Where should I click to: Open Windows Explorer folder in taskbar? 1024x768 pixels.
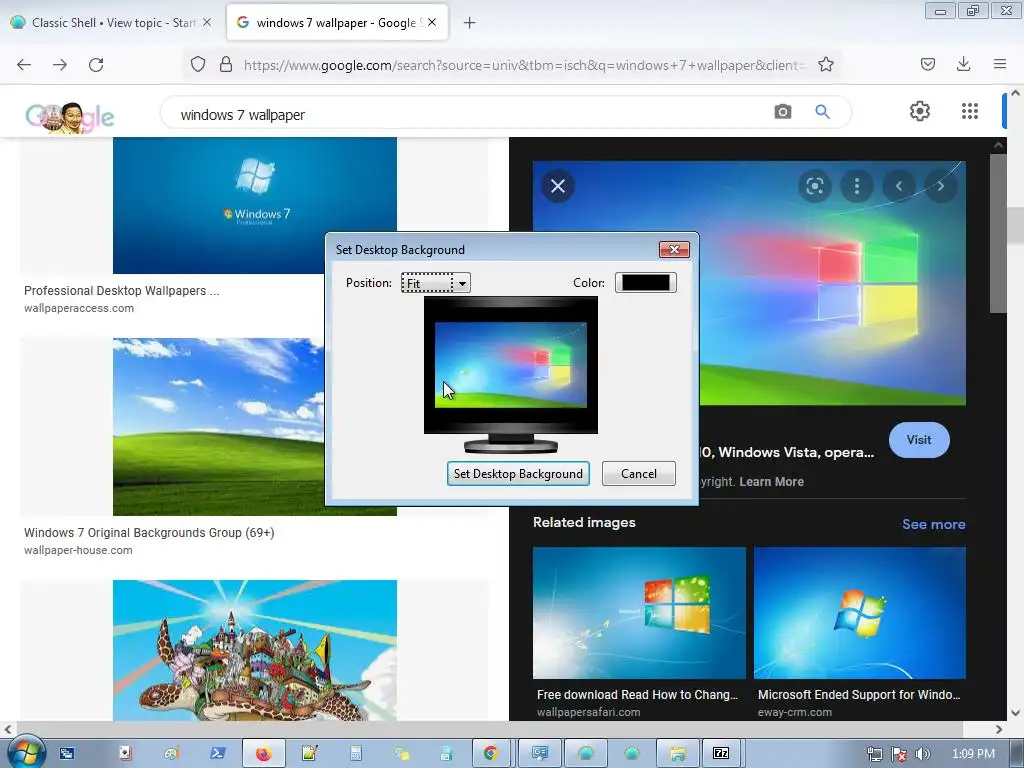click(678, 754)
